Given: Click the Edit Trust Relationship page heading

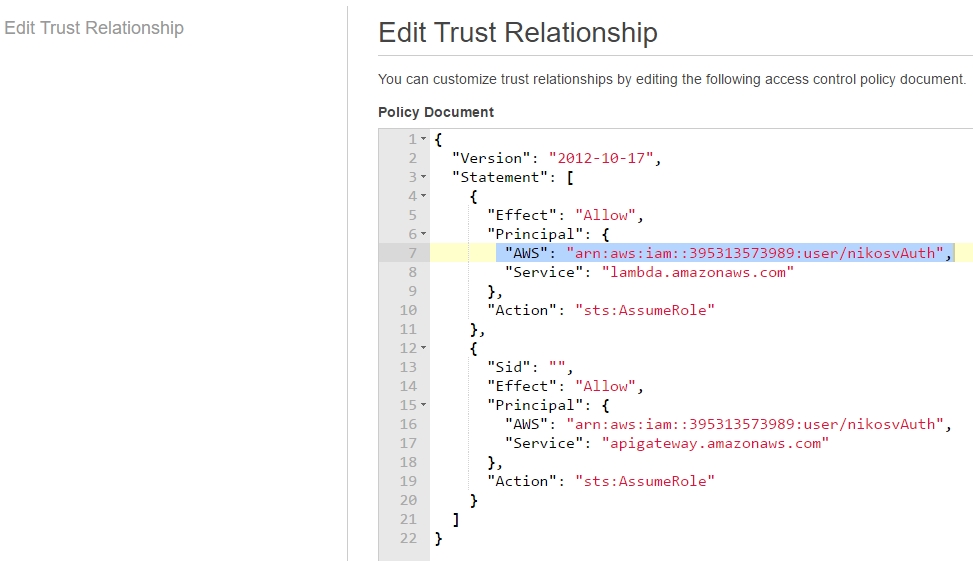Looking at the screenshot, I should 518,33.
